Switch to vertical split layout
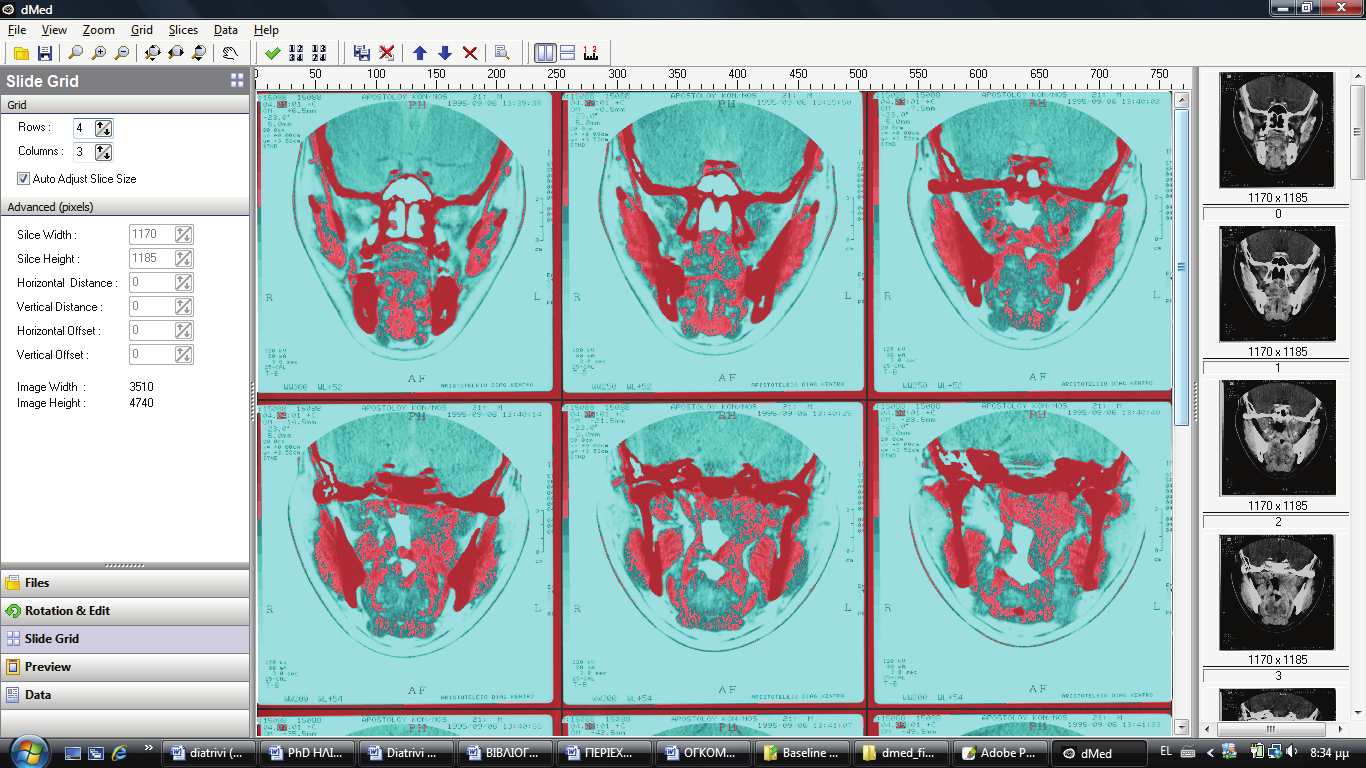 coord(545,53)
